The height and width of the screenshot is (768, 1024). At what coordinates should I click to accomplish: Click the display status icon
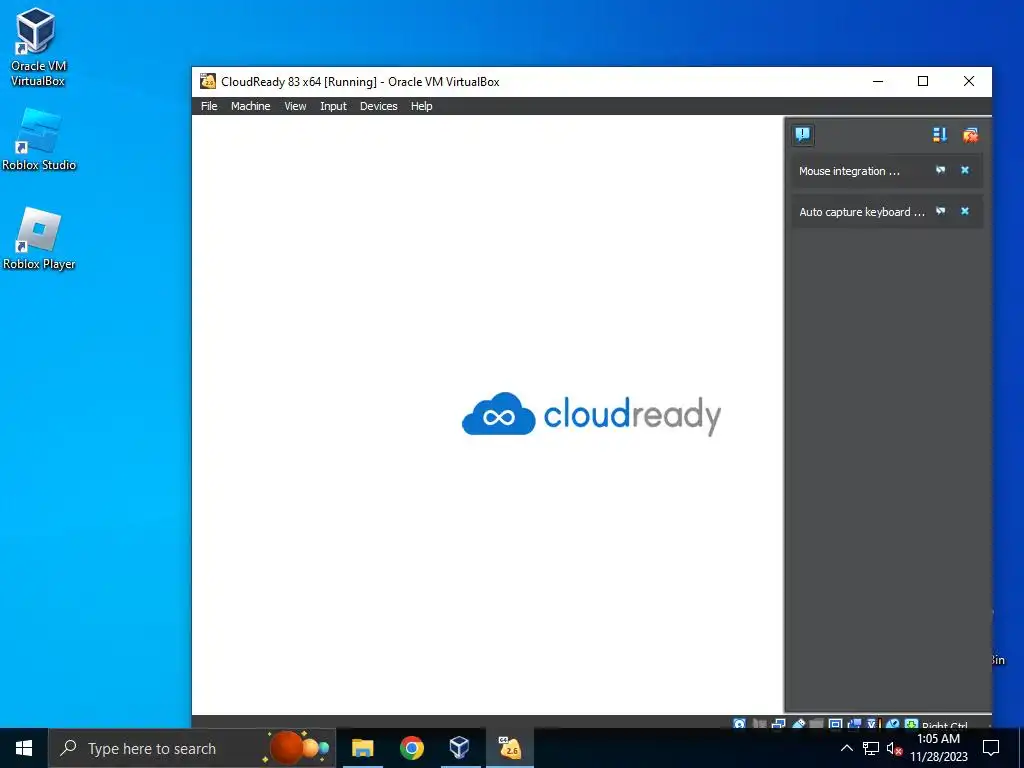point(836,724)
